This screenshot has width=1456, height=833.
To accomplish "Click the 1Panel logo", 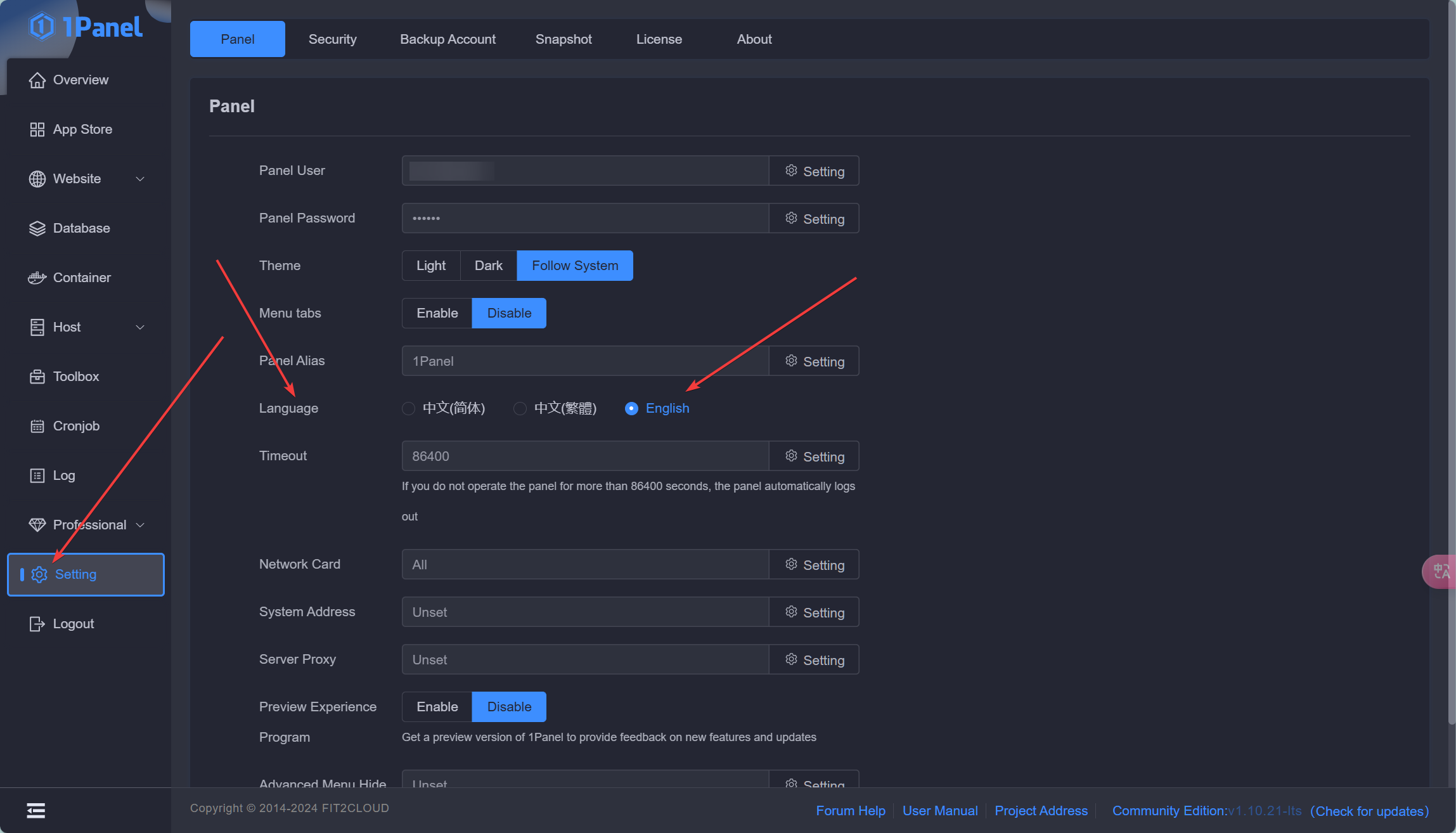I will pyautogui.click(x=86, y=27).
